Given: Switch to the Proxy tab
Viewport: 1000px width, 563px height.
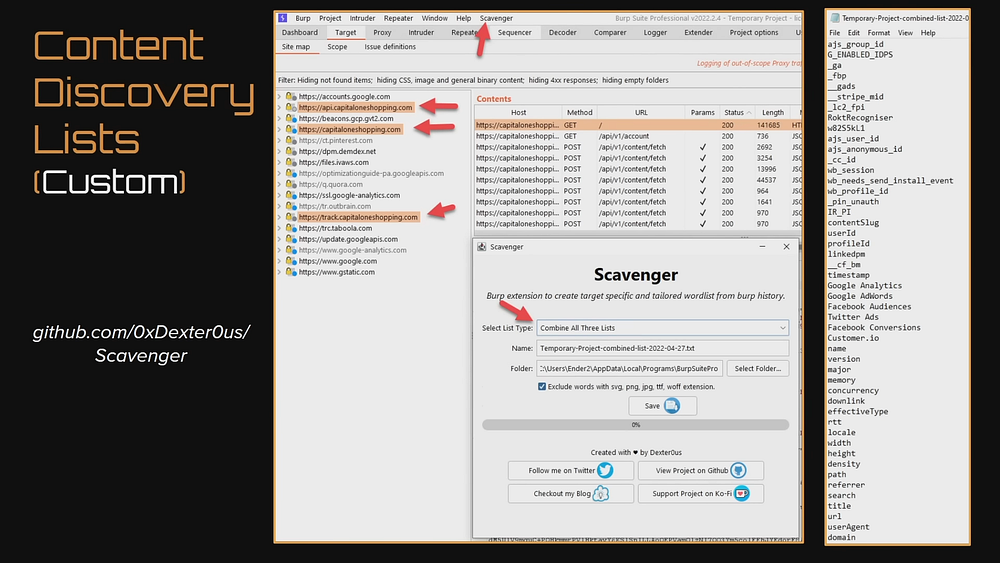Looking at the screenshot, I should [x=382, y=33].
